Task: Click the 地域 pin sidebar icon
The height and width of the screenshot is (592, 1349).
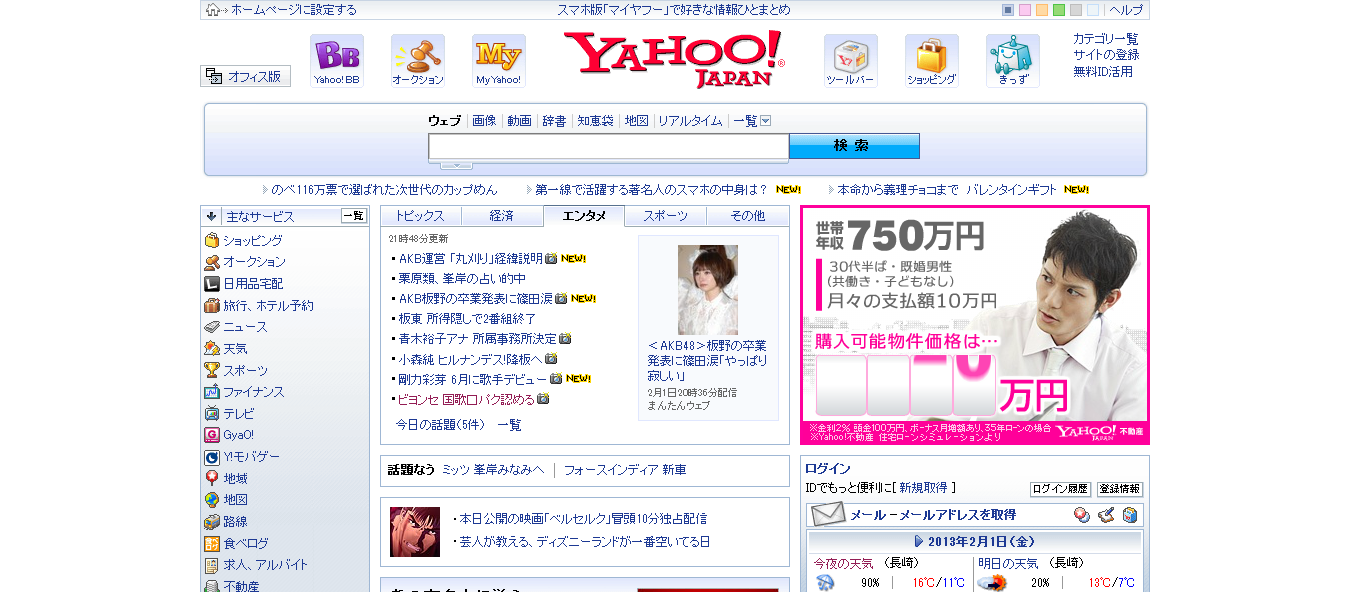Action: 212,479
